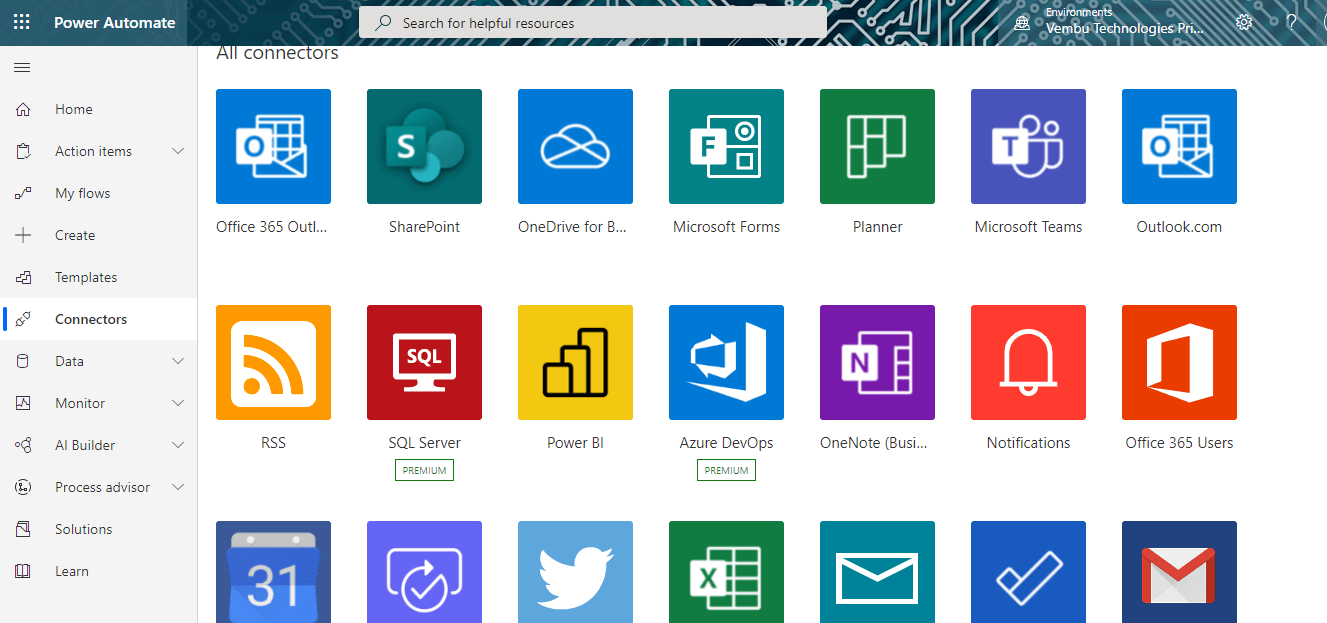Open the Excel connector tile
The image size is (1327, 623).
click(x=726, y=572)
